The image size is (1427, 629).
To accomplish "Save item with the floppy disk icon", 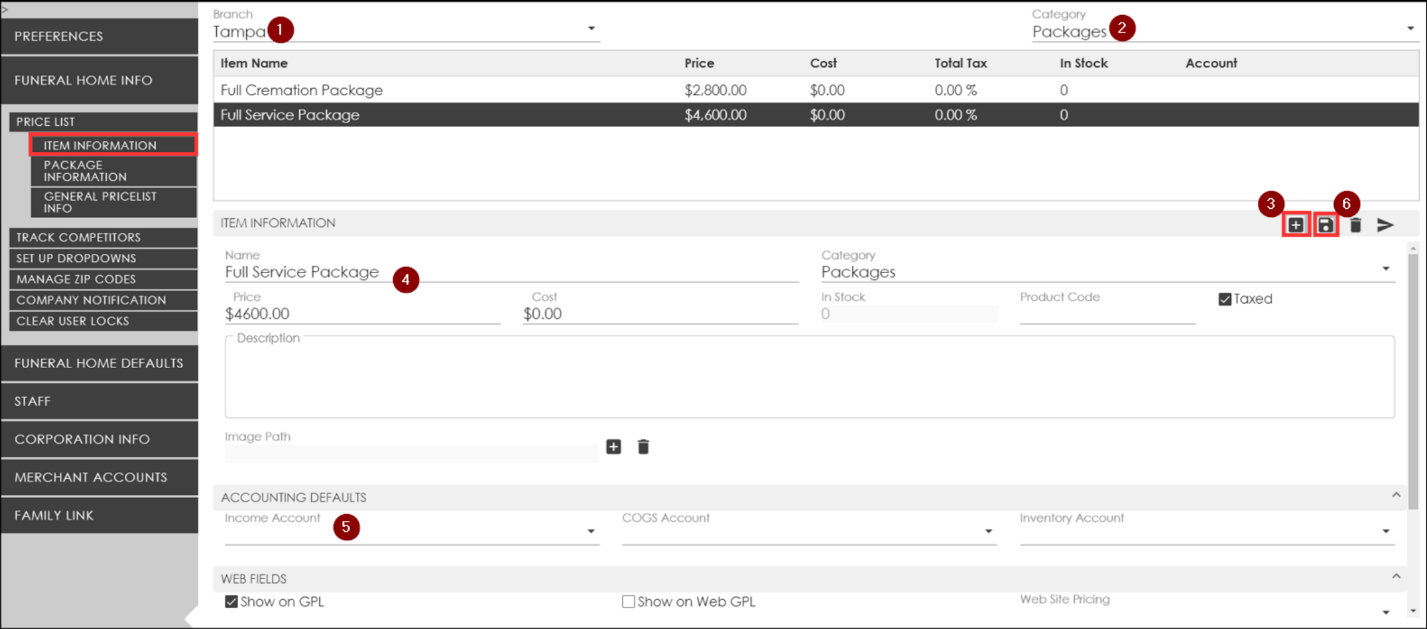I will (1325, 225).
